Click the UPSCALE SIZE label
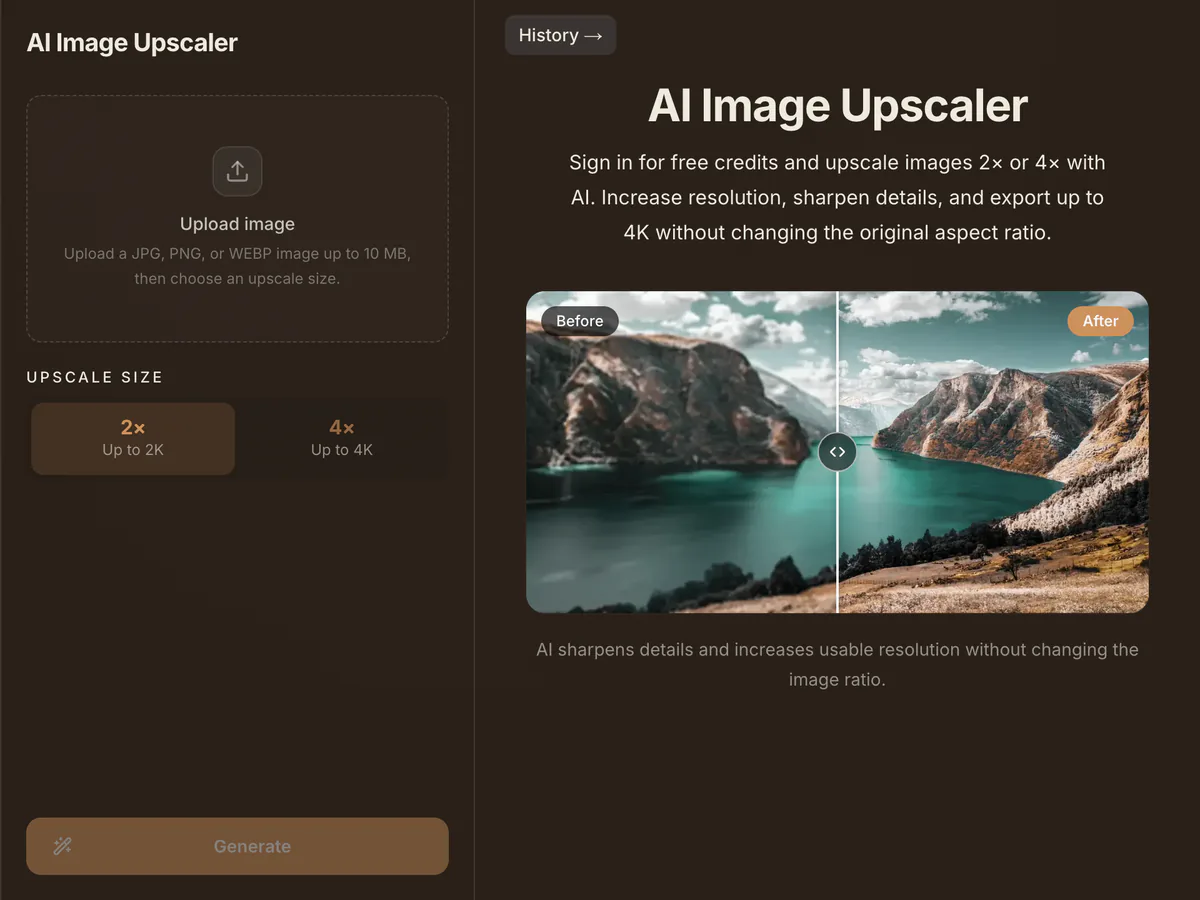 95,377
